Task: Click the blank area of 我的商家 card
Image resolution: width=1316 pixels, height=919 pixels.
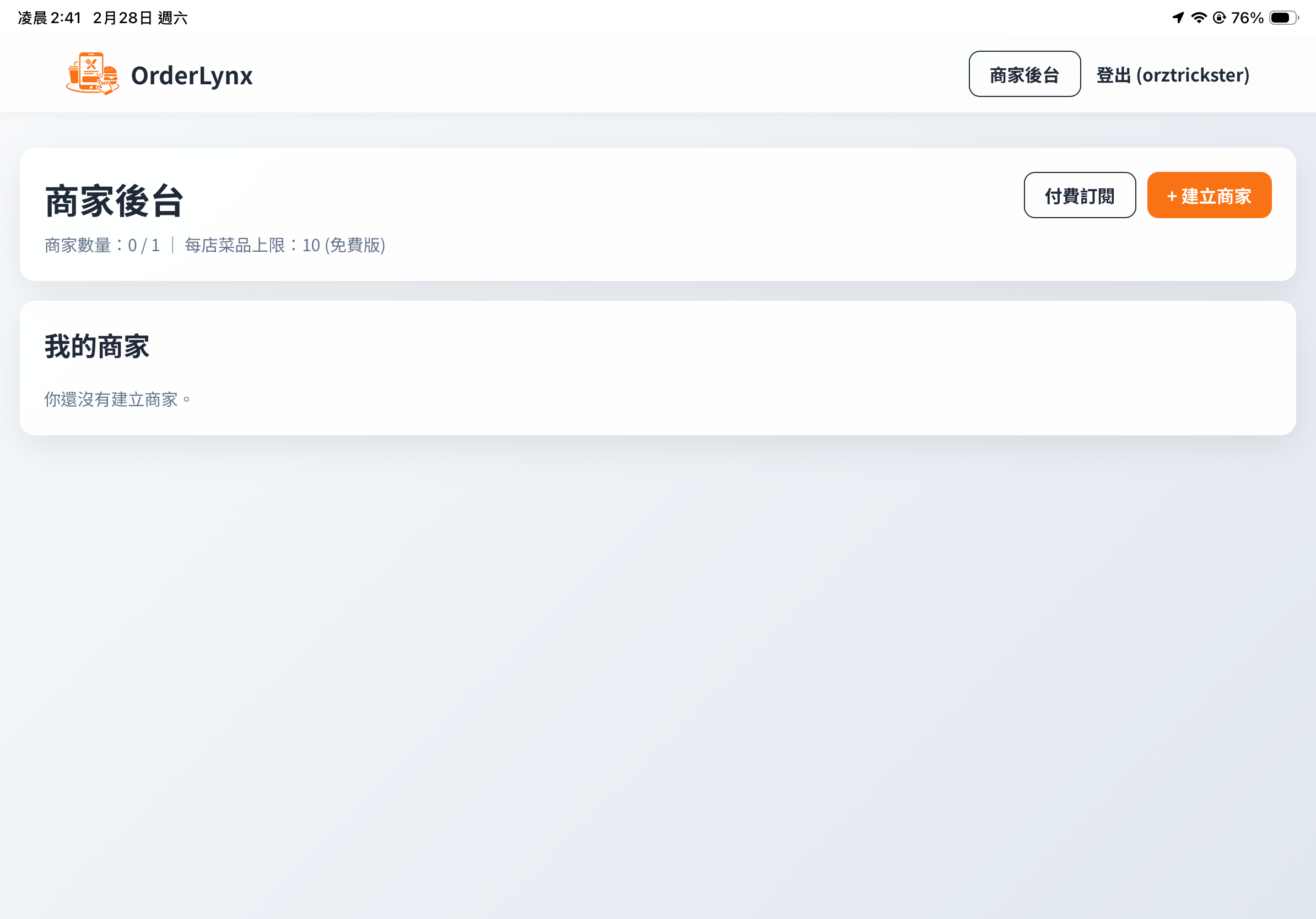Action: click(745, 372)
